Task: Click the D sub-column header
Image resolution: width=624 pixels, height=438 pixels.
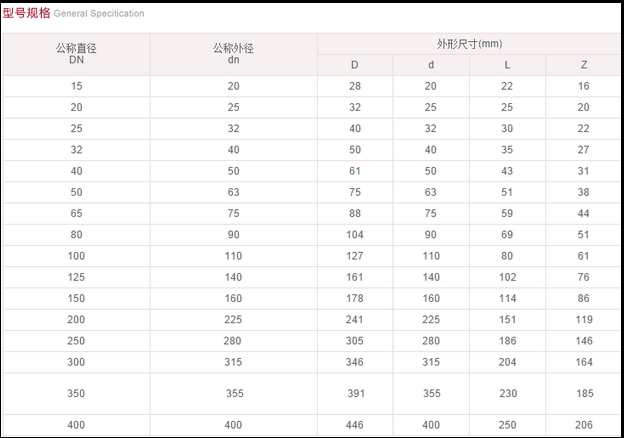Action: click(x=355, y=65)
